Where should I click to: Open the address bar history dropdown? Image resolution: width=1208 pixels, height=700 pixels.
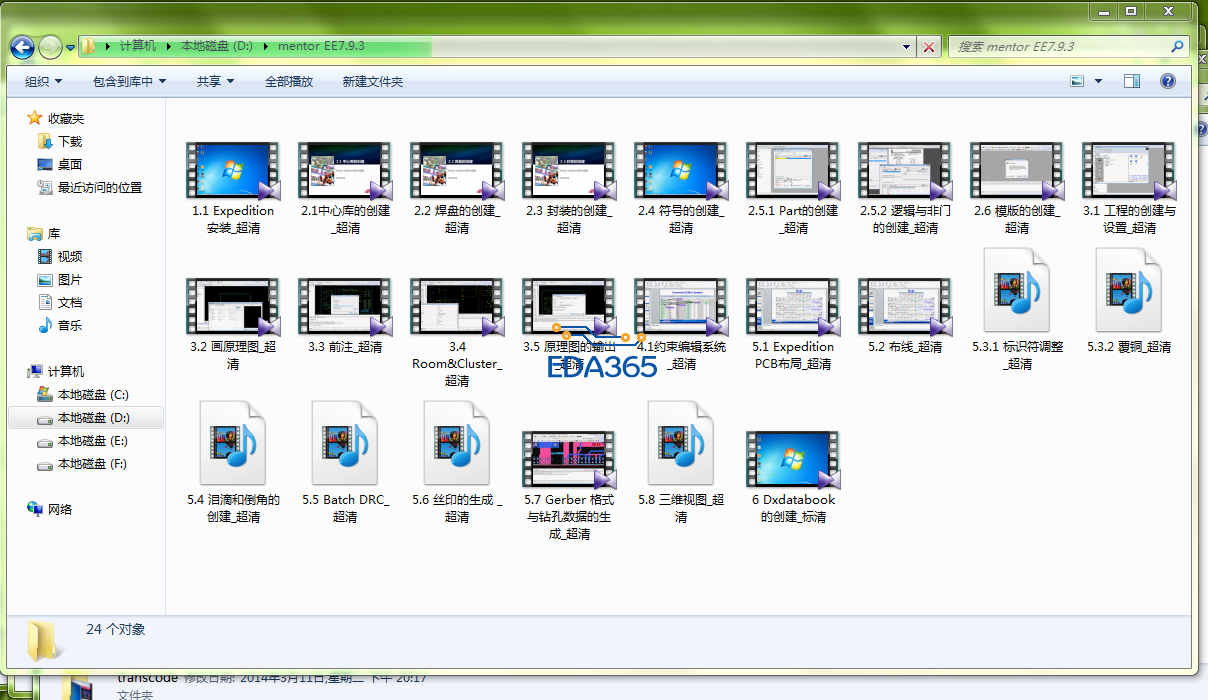point(907,46)
